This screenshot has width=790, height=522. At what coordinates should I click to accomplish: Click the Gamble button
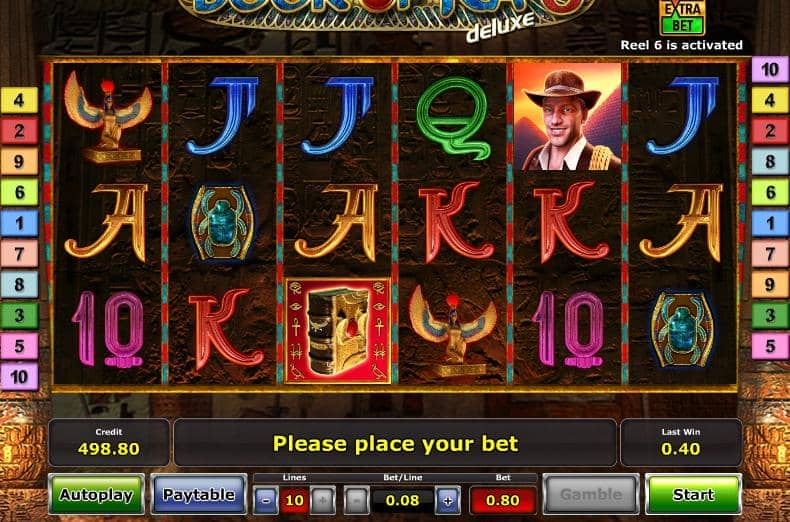pos(591,495)
